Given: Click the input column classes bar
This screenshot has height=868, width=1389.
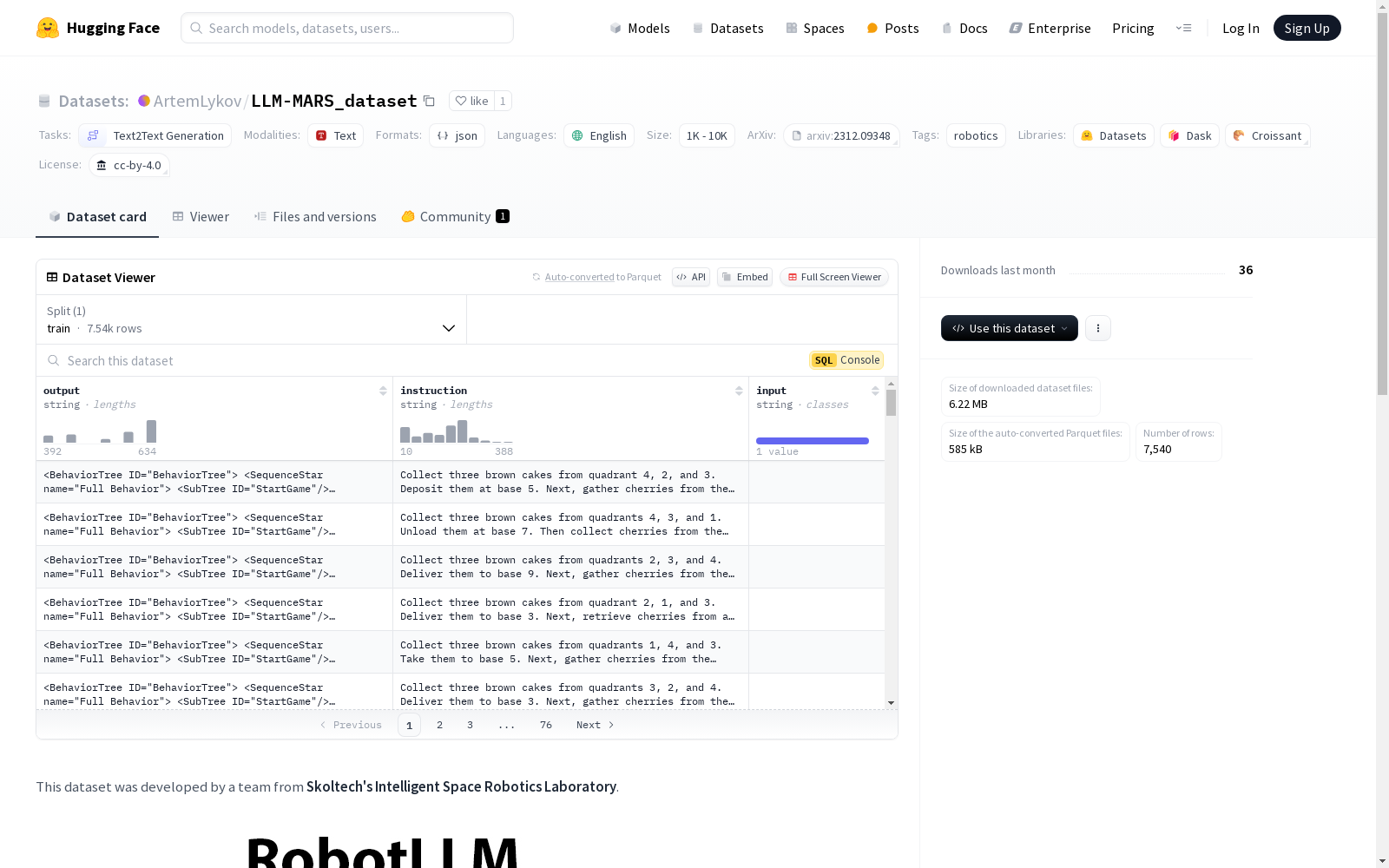Looking at the screenshot, I should coord(813,441).
